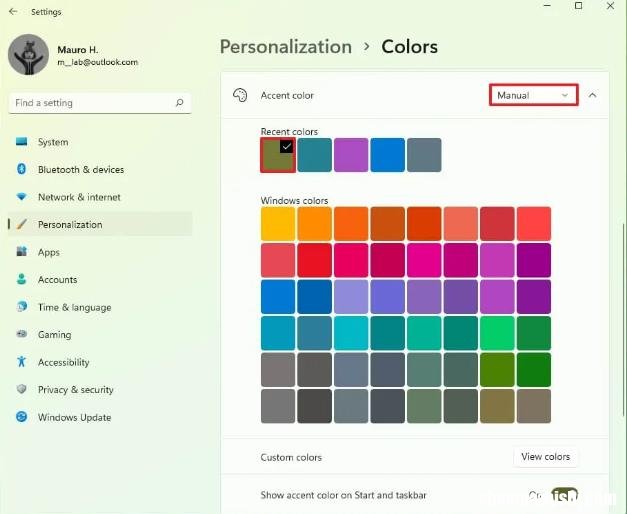
Task: Click the vertical scrollbar on right edge
Action: [624, 318]
